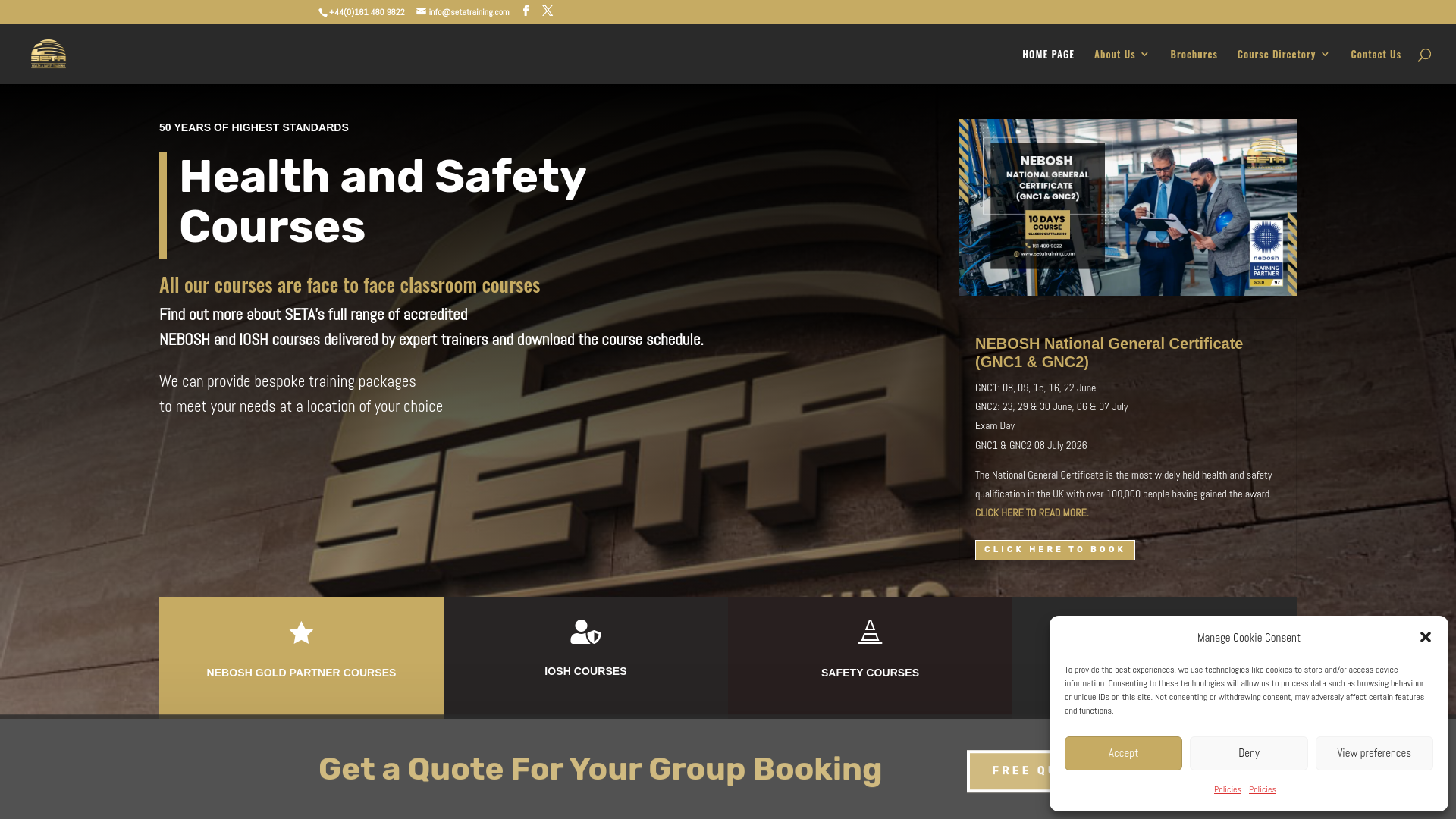Screen dimensions: 1456x819
Task: Click the CLICK HERE TO BOOK button
Action: (x=1055, y=550)
